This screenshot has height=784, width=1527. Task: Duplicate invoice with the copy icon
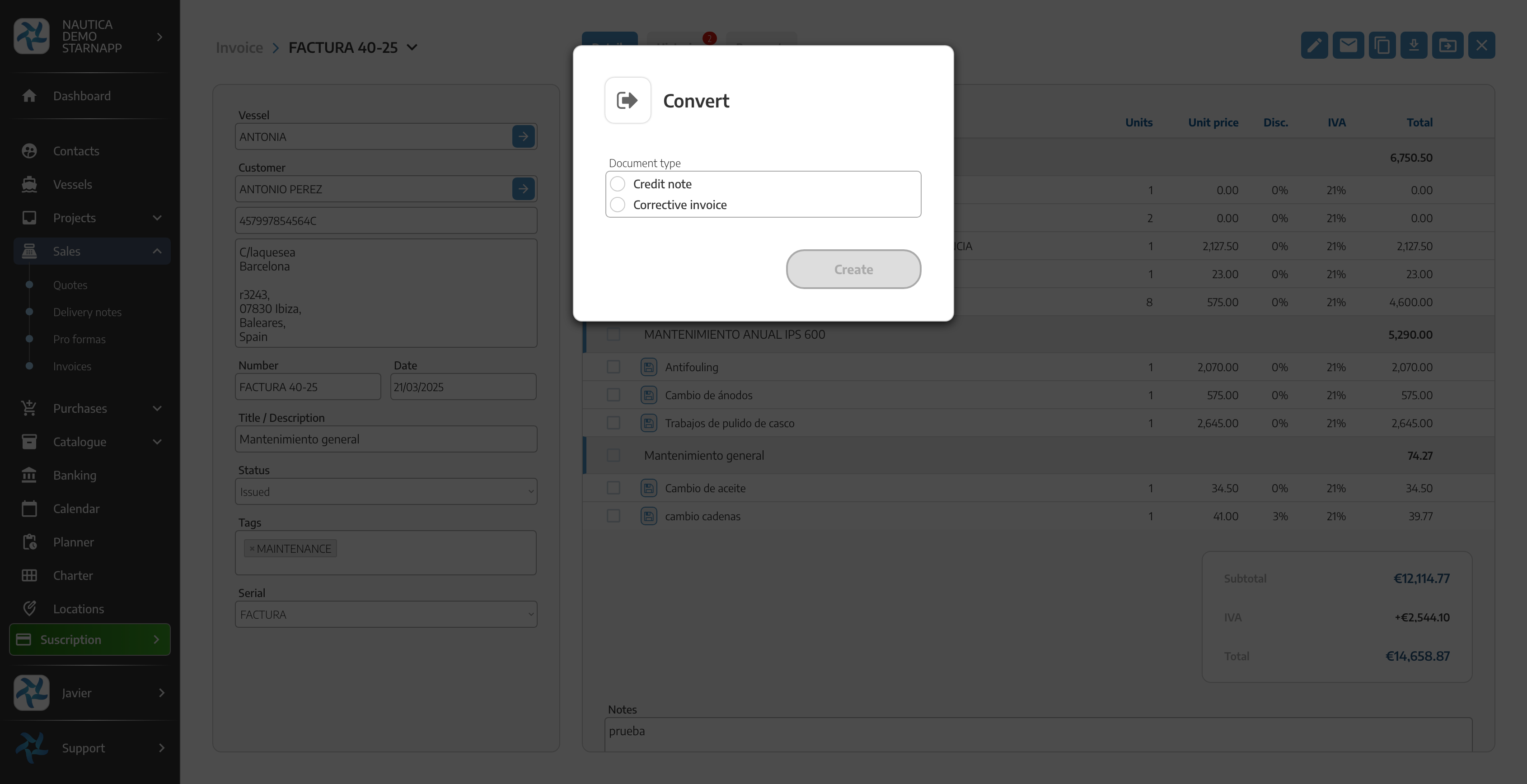point(1382,45)
